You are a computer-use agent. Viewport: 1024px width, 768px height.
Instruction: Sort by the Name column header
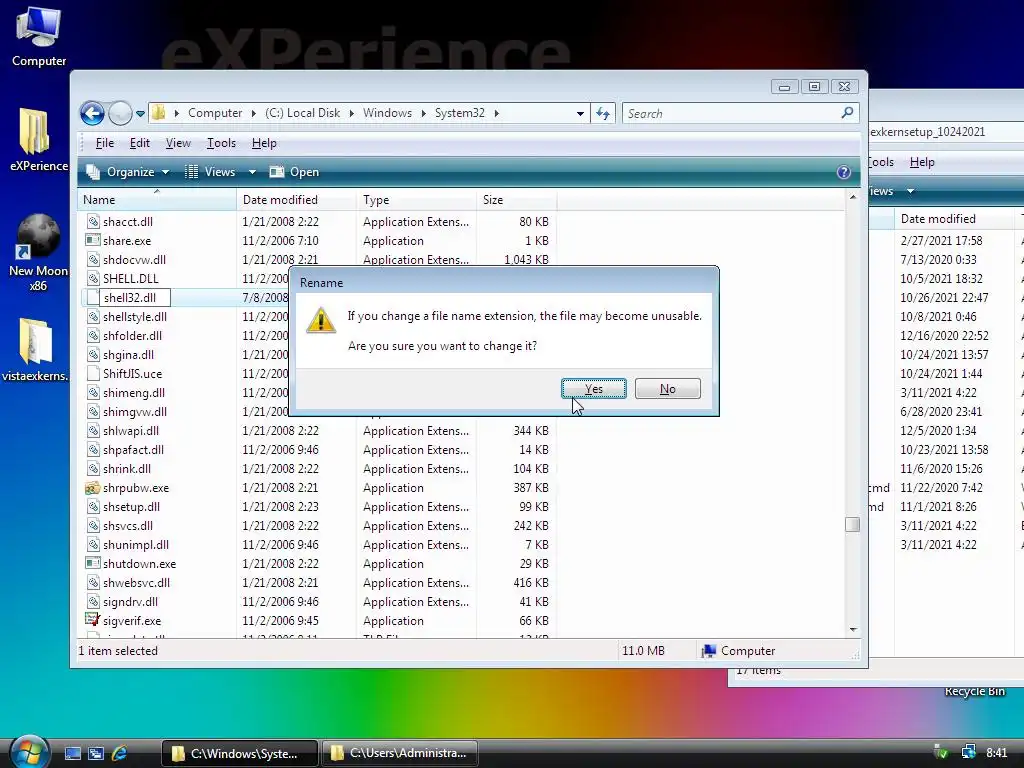click(x=157, y=200)
